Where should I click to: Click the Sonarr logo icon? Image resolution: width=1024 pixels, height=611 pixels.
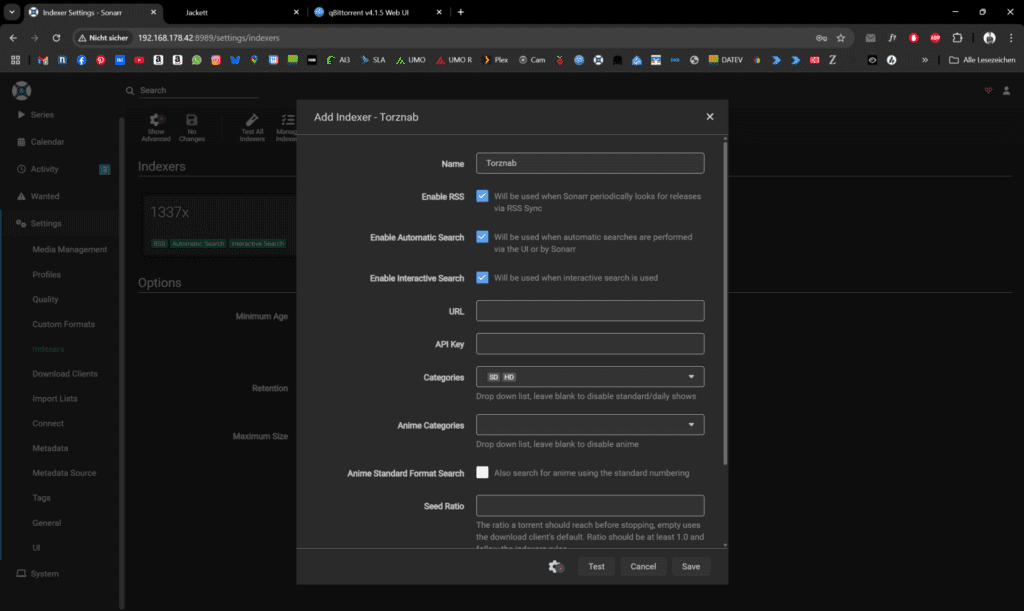pos(22,91)
